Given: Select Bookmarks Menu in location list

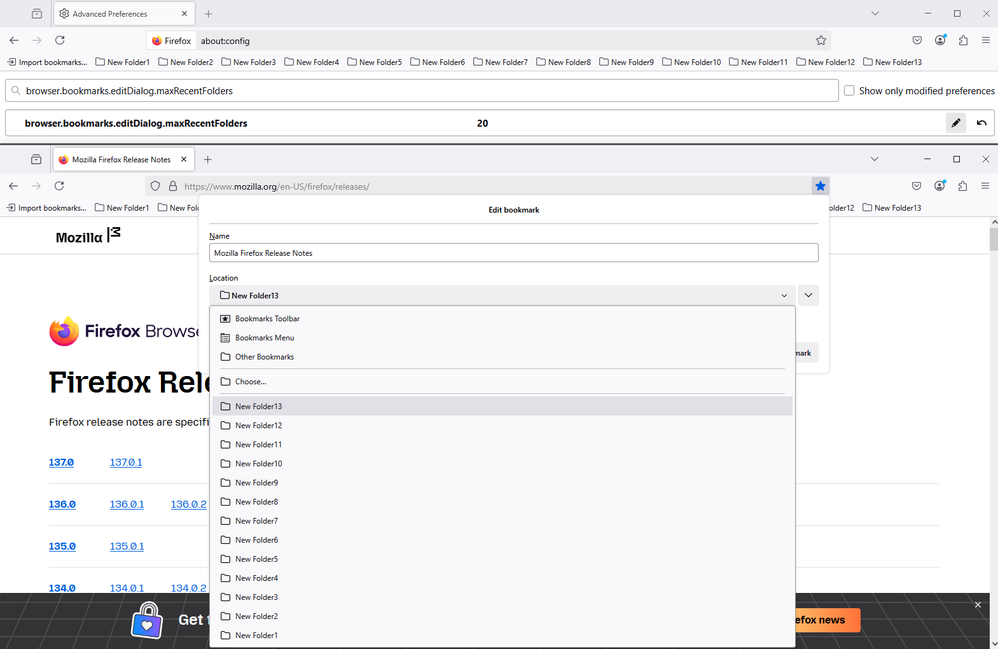Looking at the screenshot, I should coord(502,338).
